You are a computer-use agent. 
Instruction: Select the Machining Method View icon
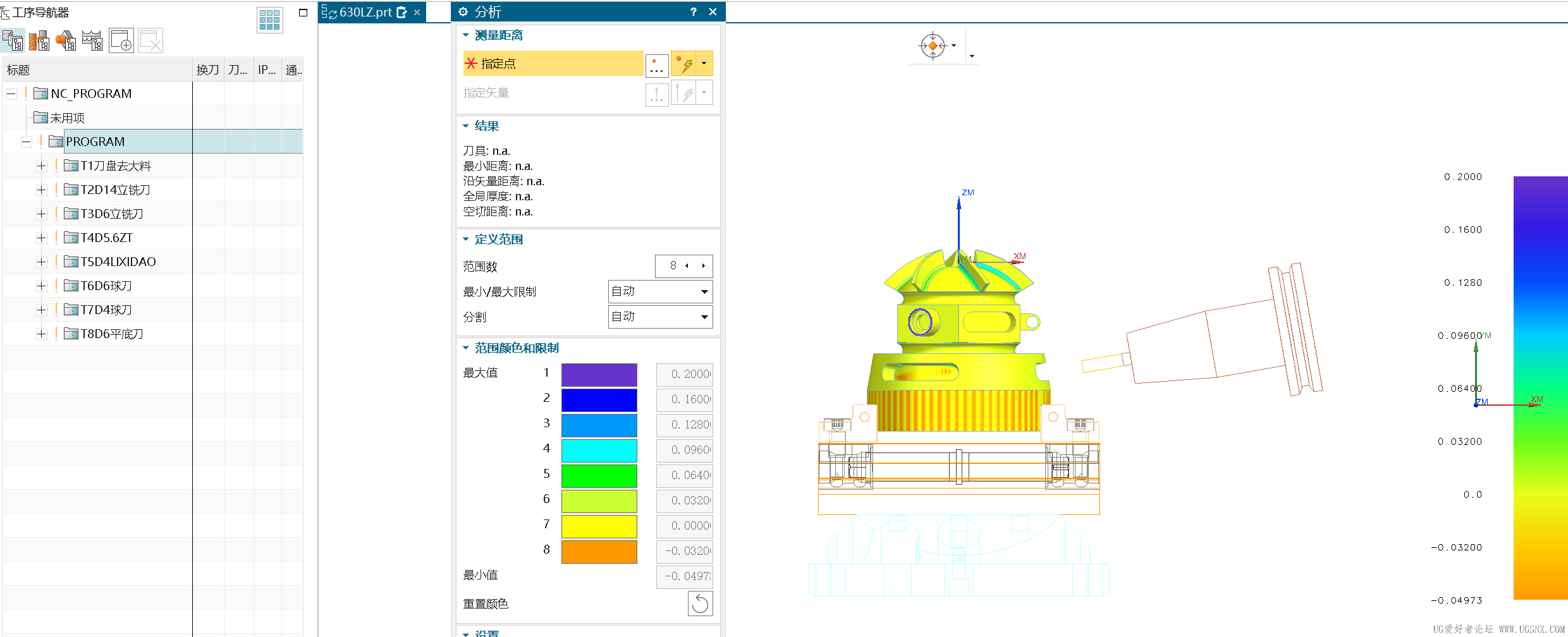pos(92,40)
